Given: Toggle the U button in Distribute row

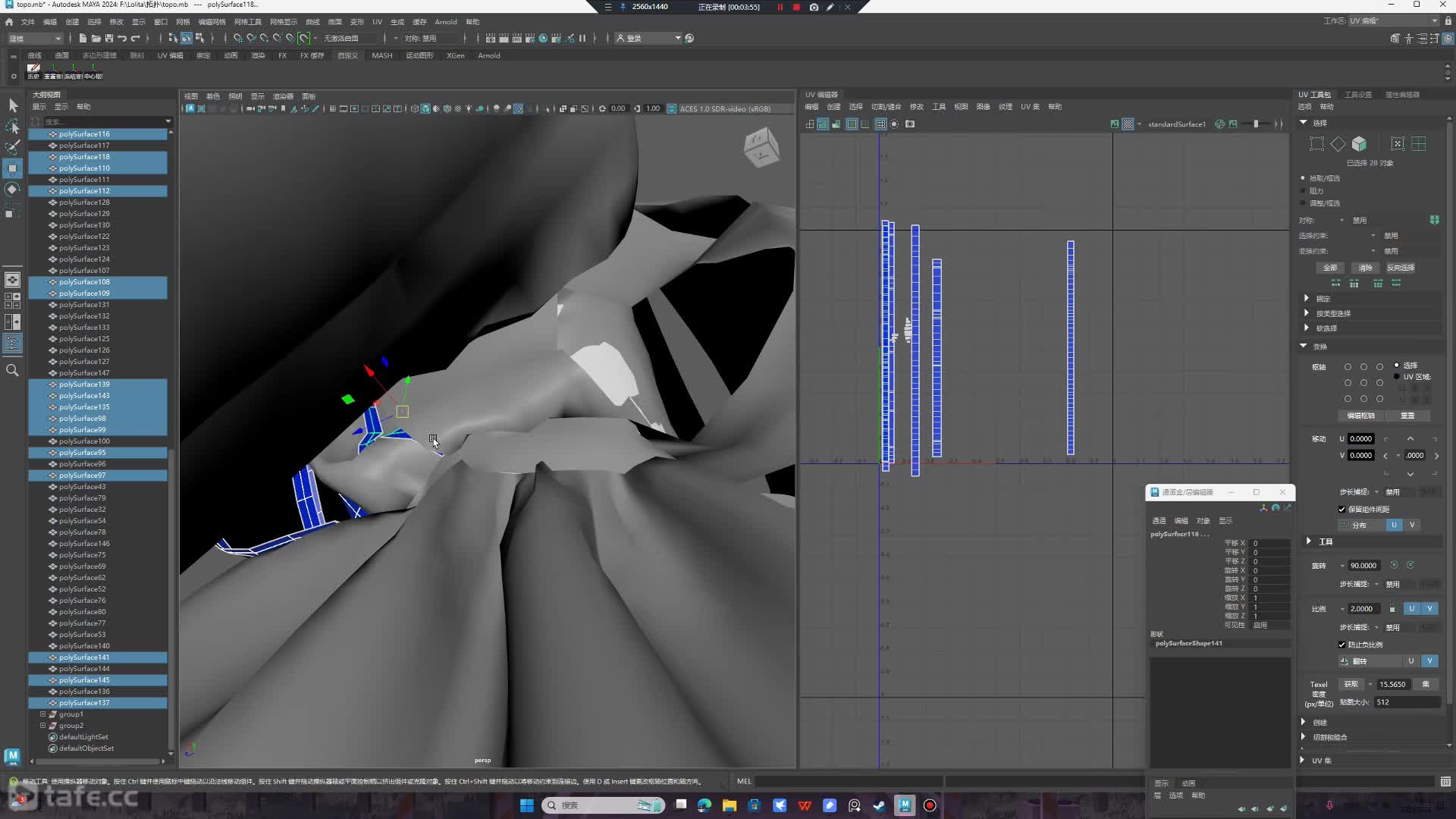Looking at the screenshot, I should [x=1394, y=525].
